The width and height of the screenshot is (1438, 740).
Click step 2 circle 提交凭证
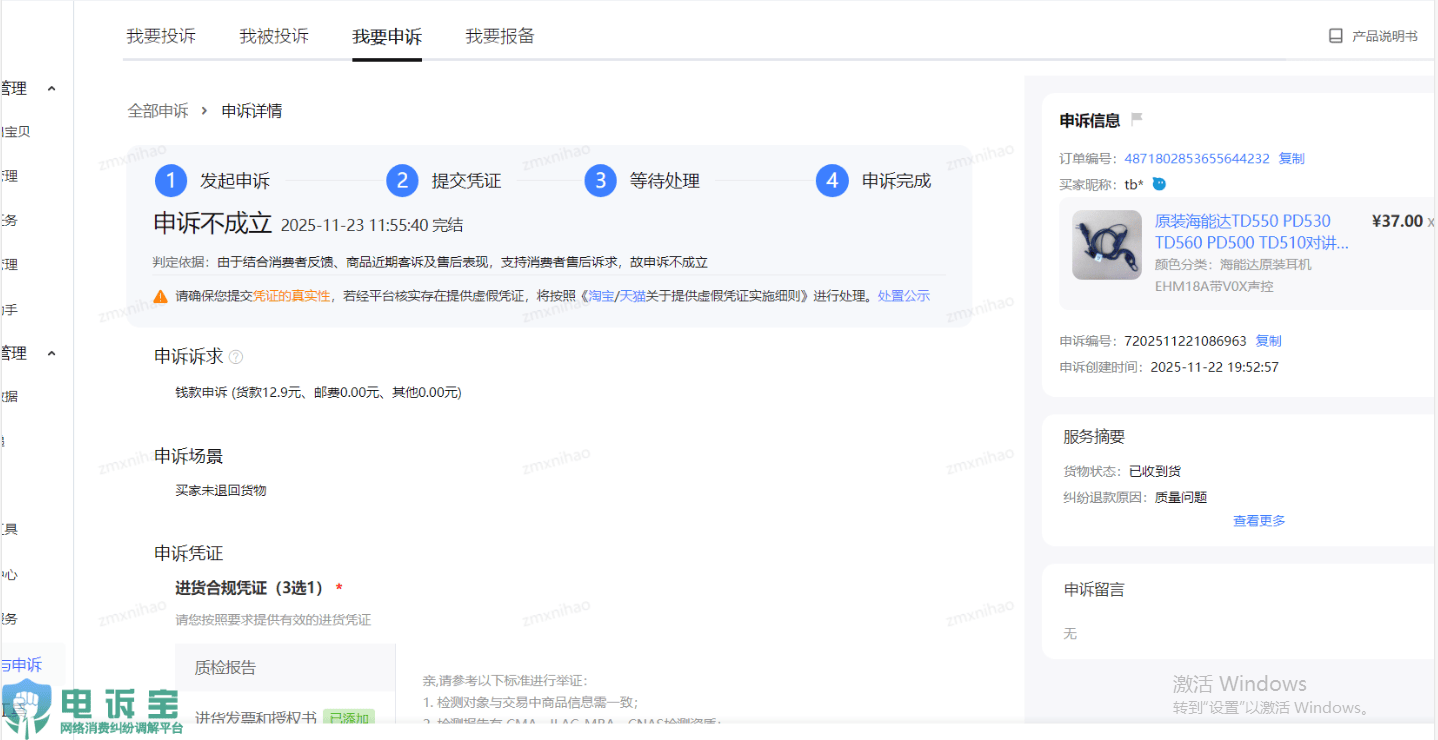[x=402, y=181]
